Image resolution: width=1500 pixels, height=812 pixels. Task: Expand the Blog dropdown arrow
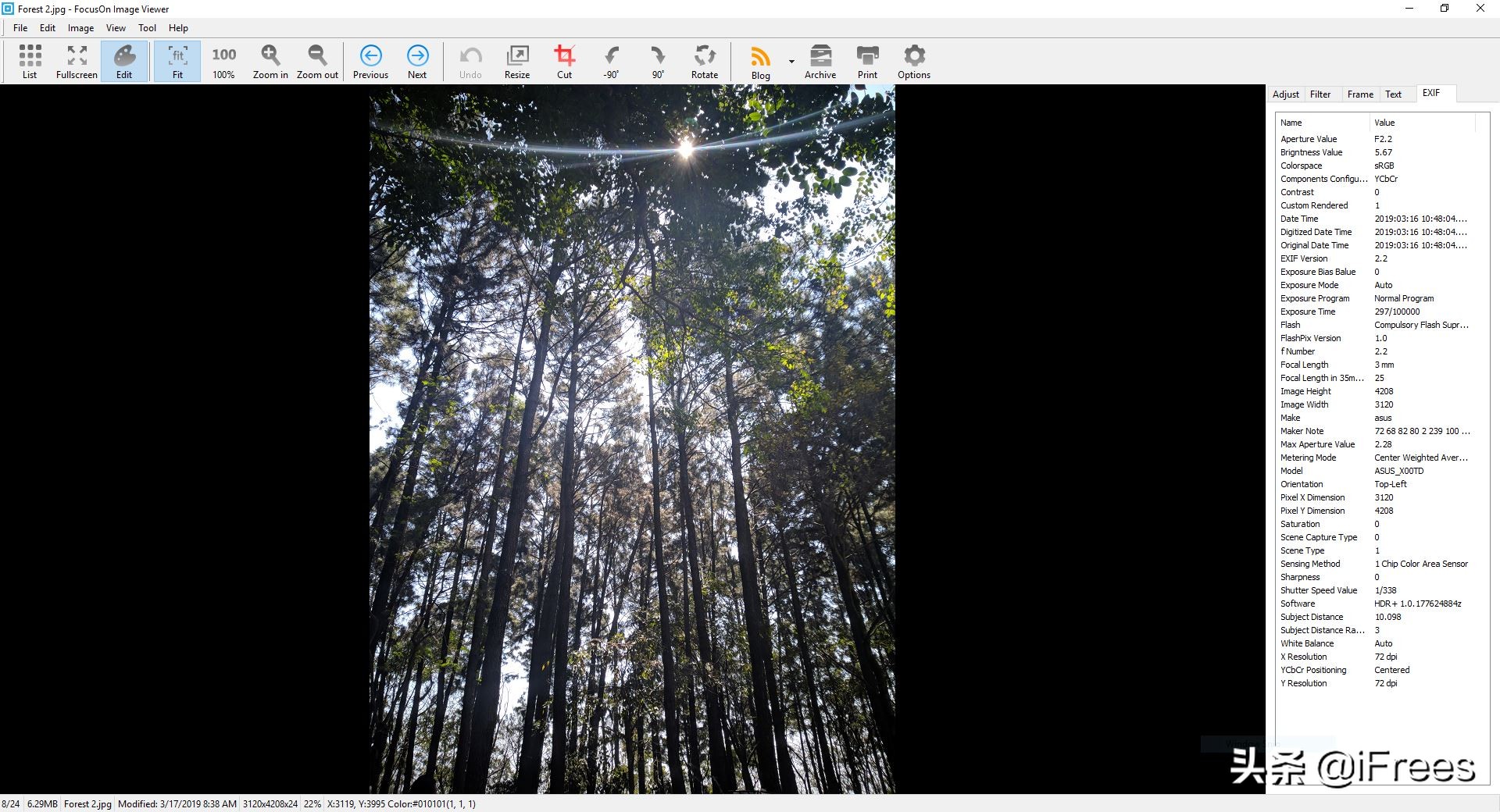pyautogui.click(x=791, y=61)
